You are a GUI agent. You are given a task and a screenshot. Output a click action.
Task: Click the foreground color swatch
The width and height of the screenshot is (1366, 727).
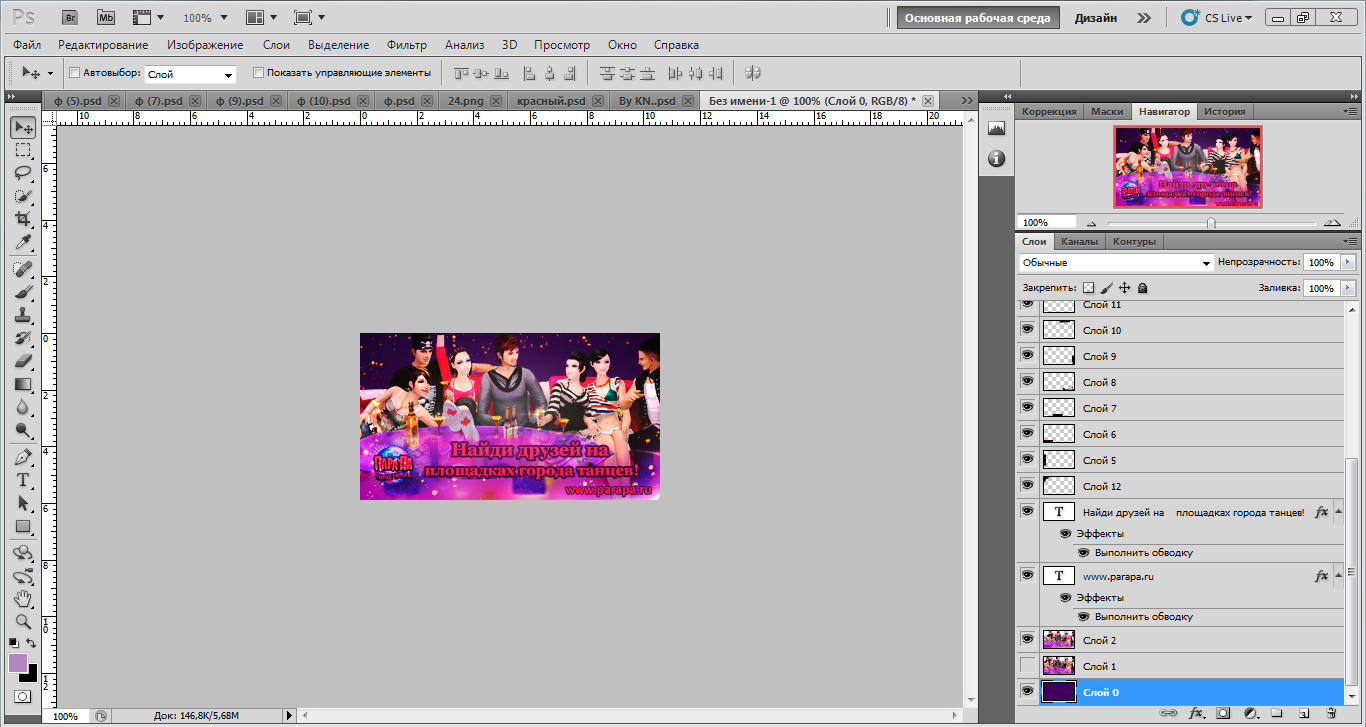pyautogui.click(x=18, y=663)
